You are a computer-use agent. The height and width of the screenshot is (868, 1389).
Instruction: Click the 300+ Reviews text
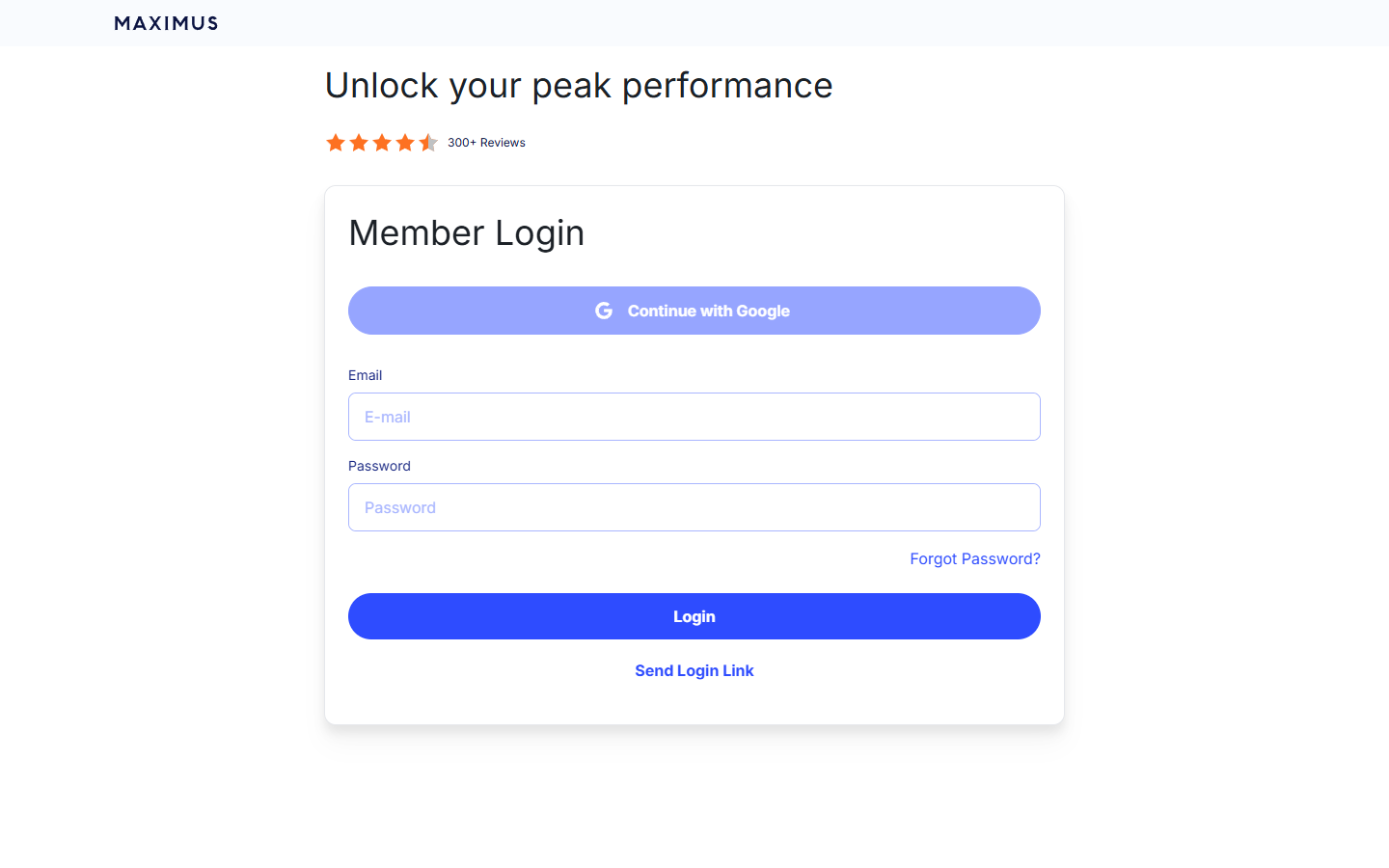coord(486,143)
